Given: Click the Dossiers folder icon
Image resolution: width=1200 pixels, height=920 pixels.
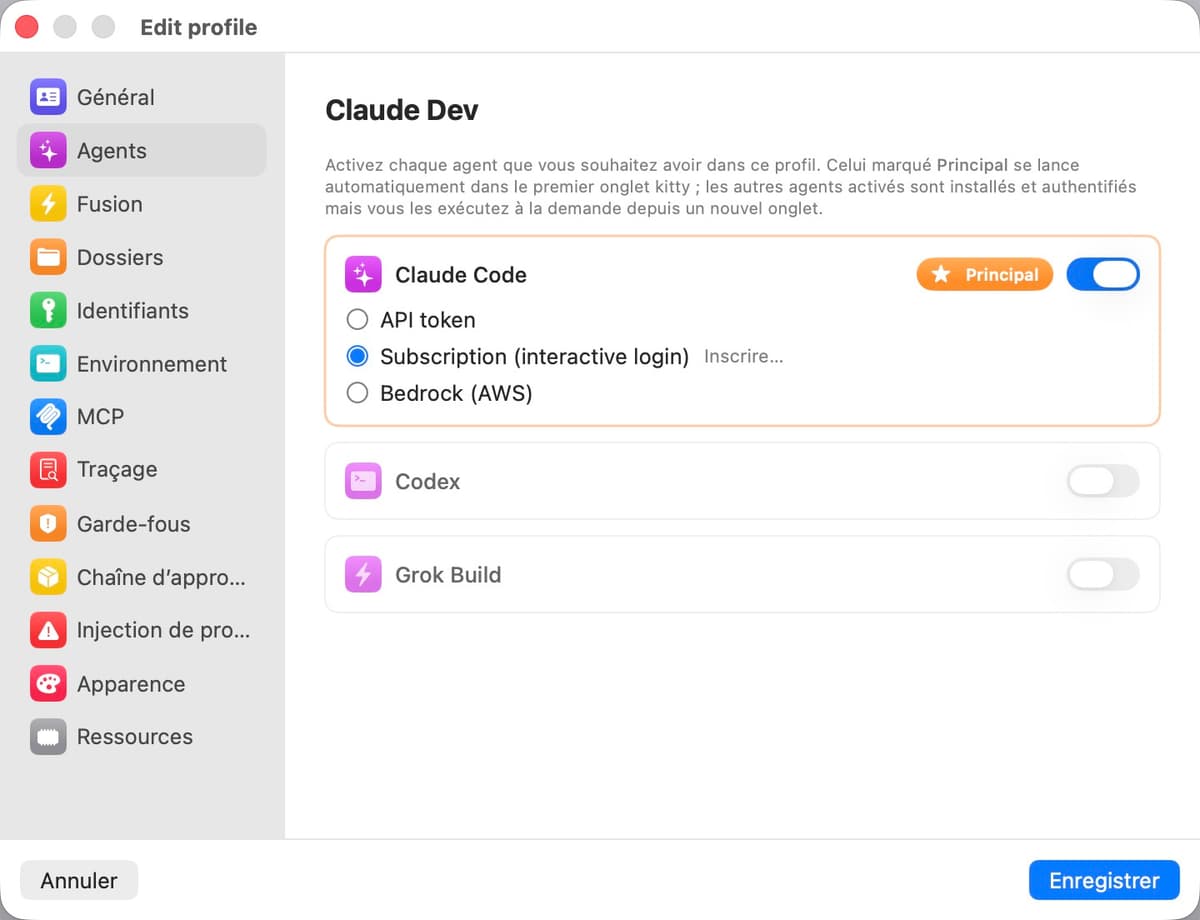Looking at the screenshot, I should point(48,257).
